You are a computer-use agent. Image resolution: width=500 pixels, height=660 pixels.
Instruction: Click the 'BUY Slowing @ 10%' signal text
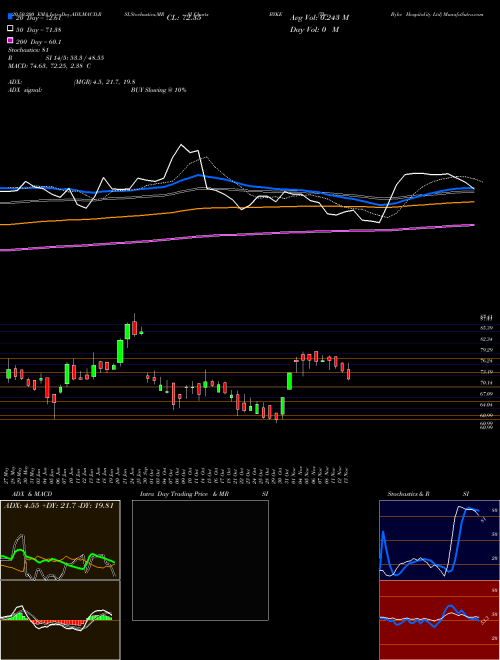pyautogui.click(x=158, y=90)
